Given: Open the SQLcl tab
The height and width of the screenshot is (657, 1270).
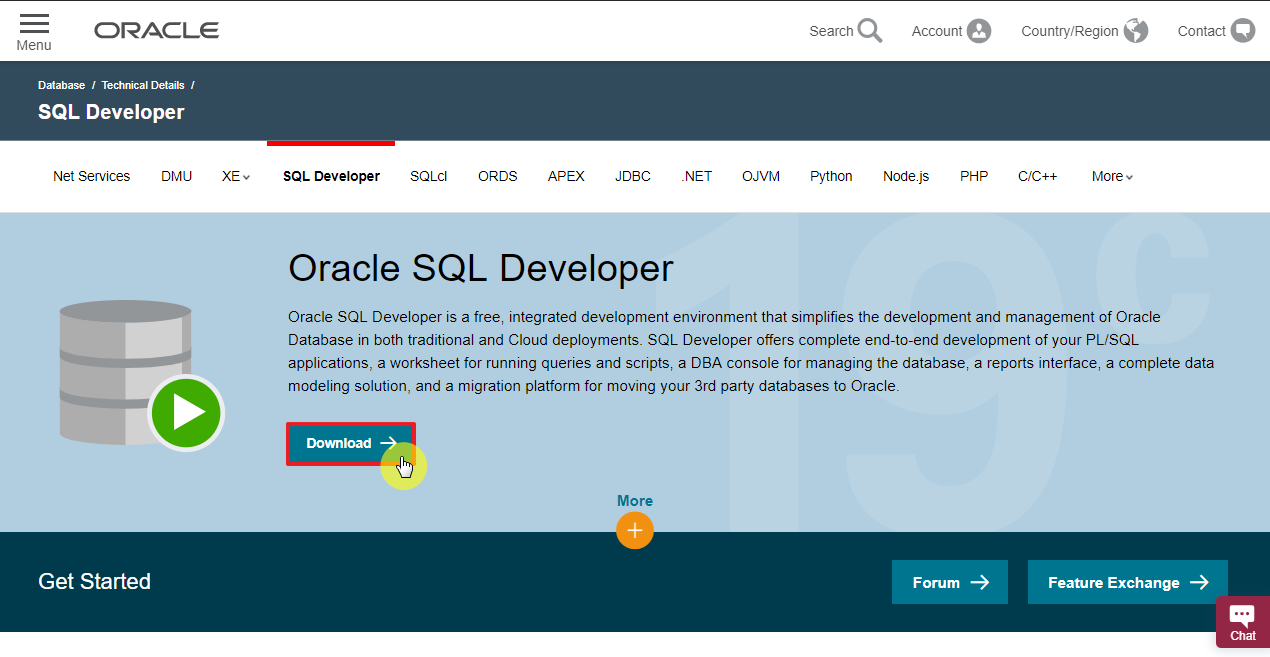Looking at the screenshot, I should click(x=428, y=176).
